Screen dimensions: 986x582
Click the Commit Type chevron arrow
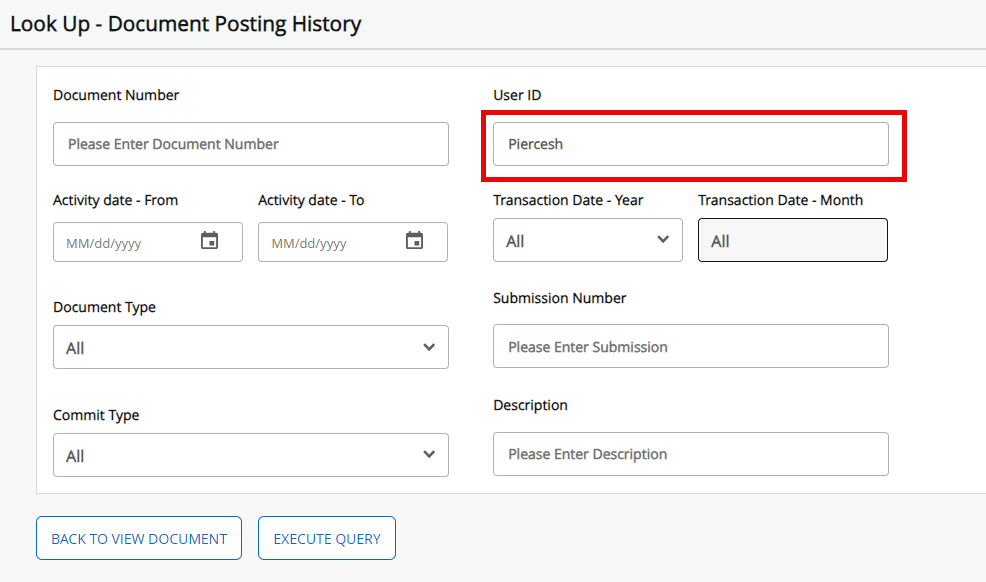point(429,455)
